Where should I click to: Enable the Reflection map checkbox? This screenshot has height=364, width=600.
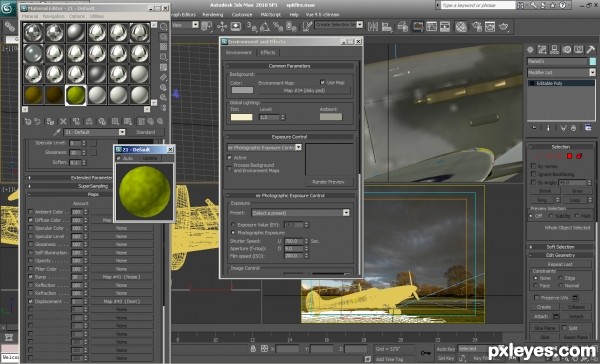point(31,285)
